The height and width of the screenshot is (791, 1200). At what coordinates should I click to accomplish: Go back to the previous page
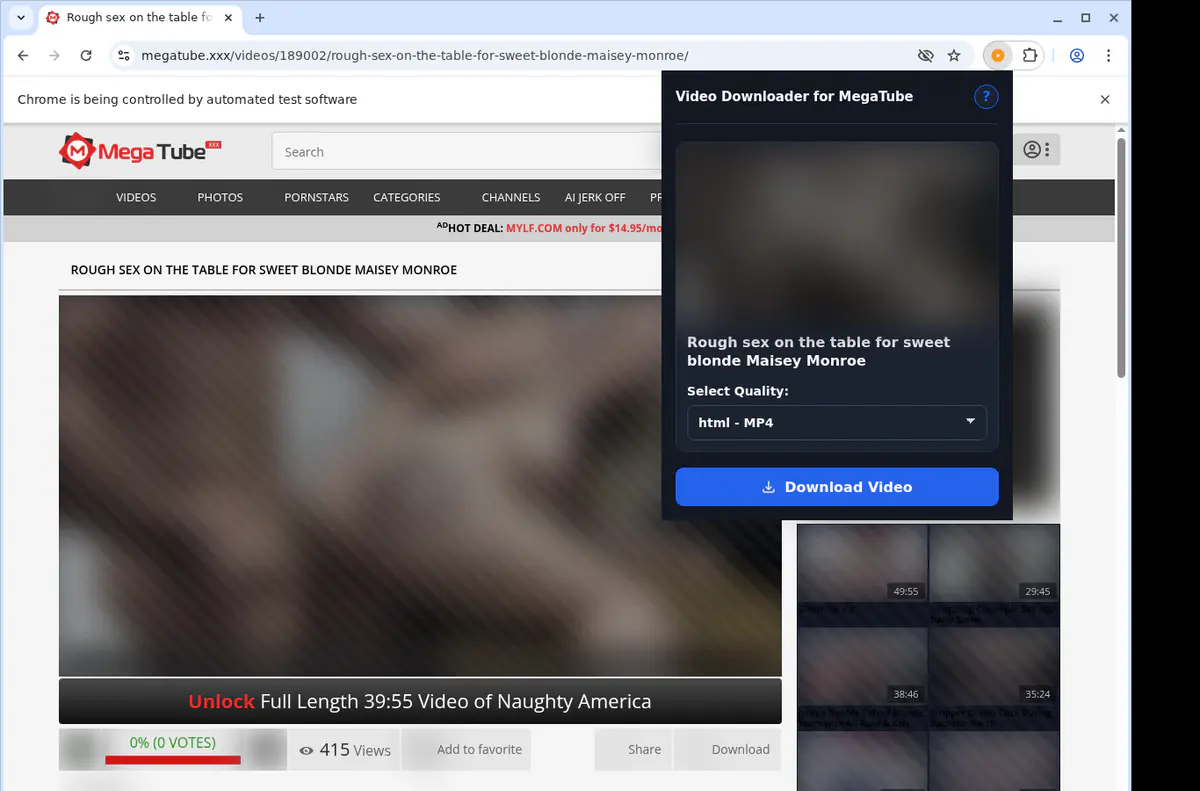pos(23,56)
